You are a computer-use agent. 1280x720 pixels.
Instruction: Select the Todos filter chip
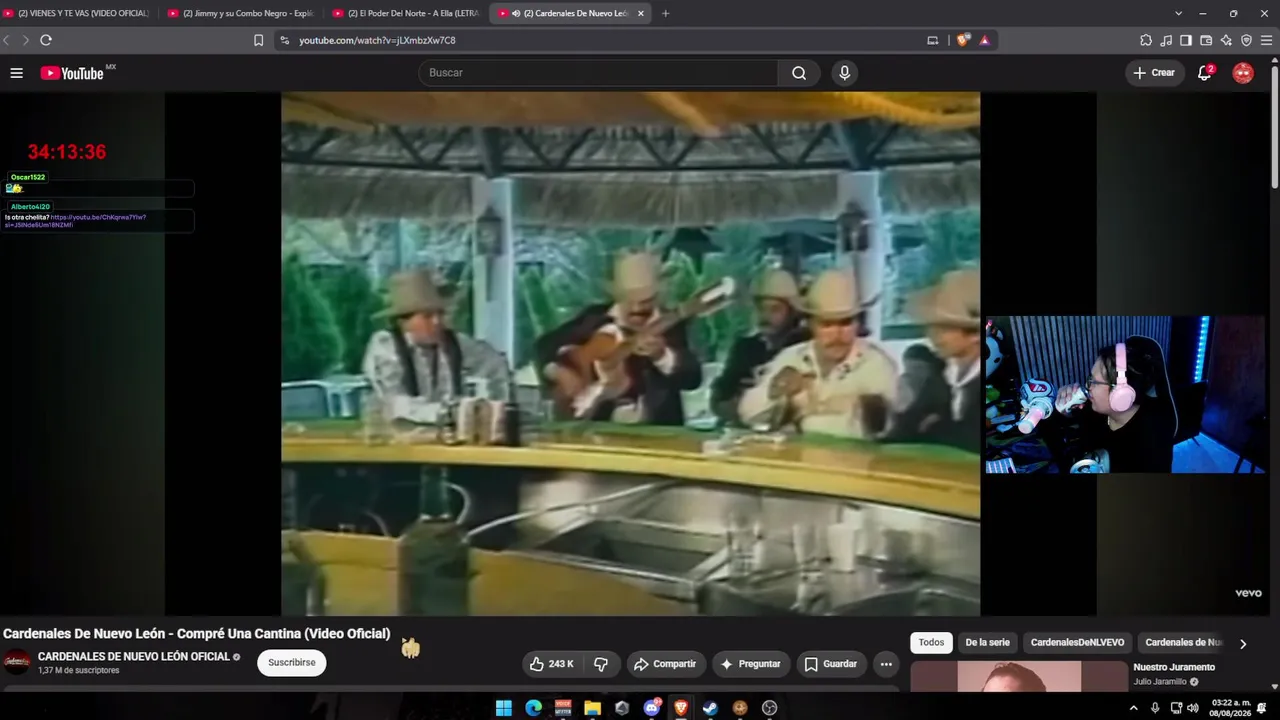(931, 643)
